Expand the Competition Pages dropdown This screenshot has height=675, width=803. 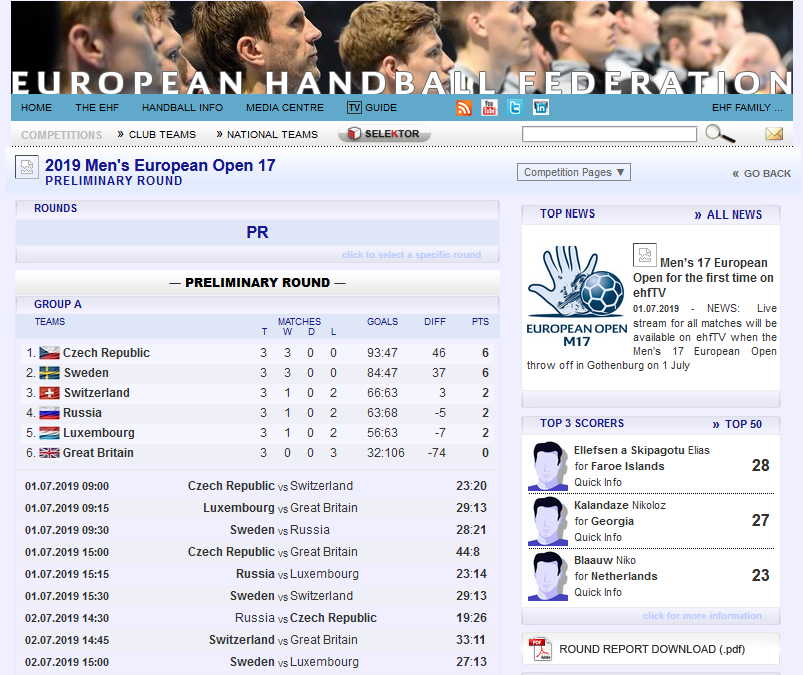(x=573, y=172)
